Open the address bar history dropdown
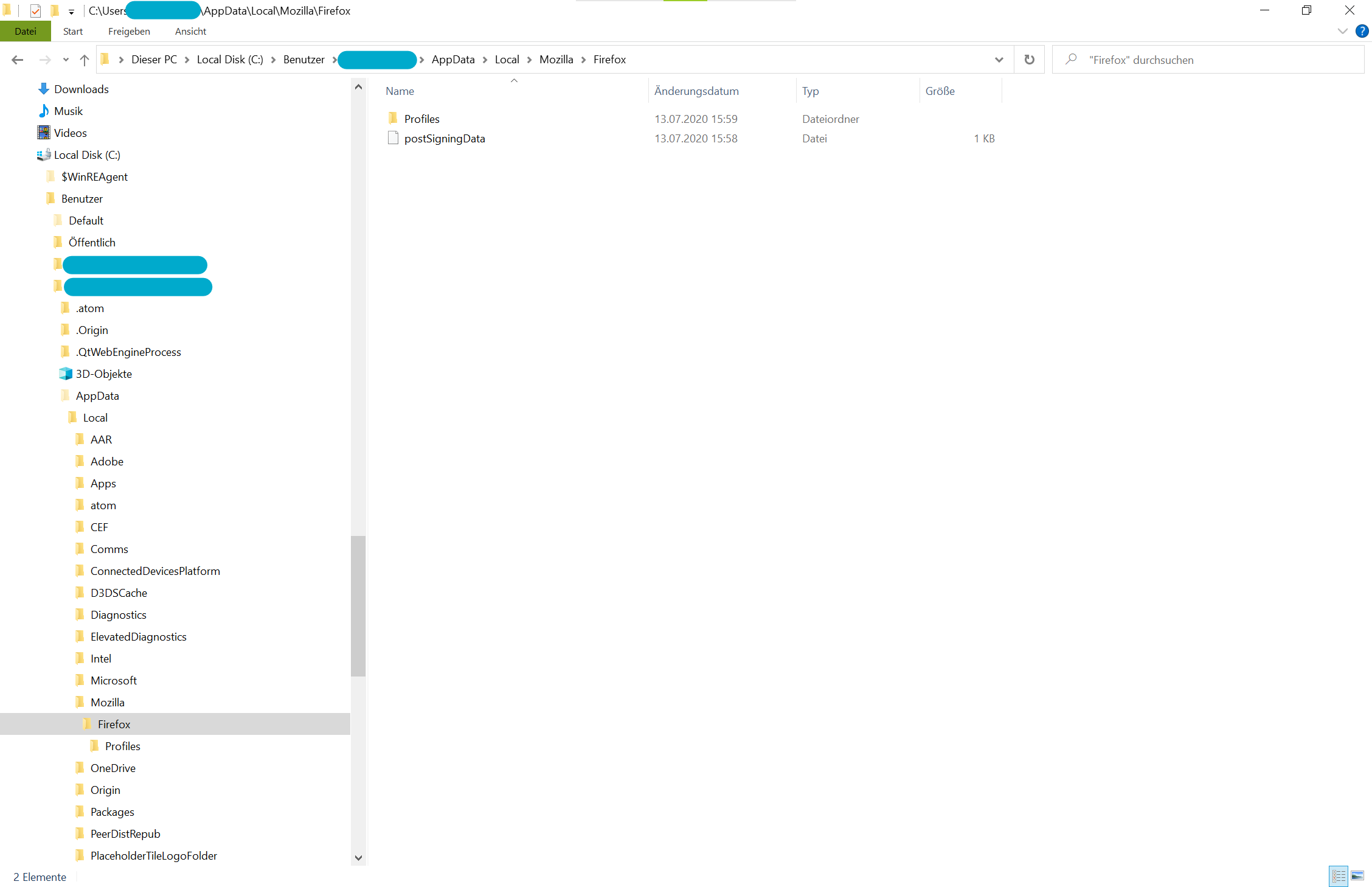 (999, 60)
